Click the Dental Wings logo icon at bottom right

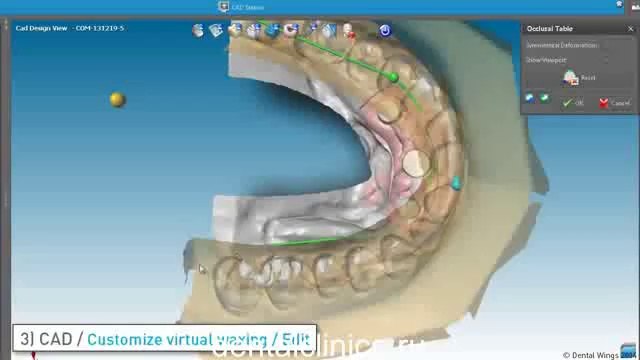(629, 351)
